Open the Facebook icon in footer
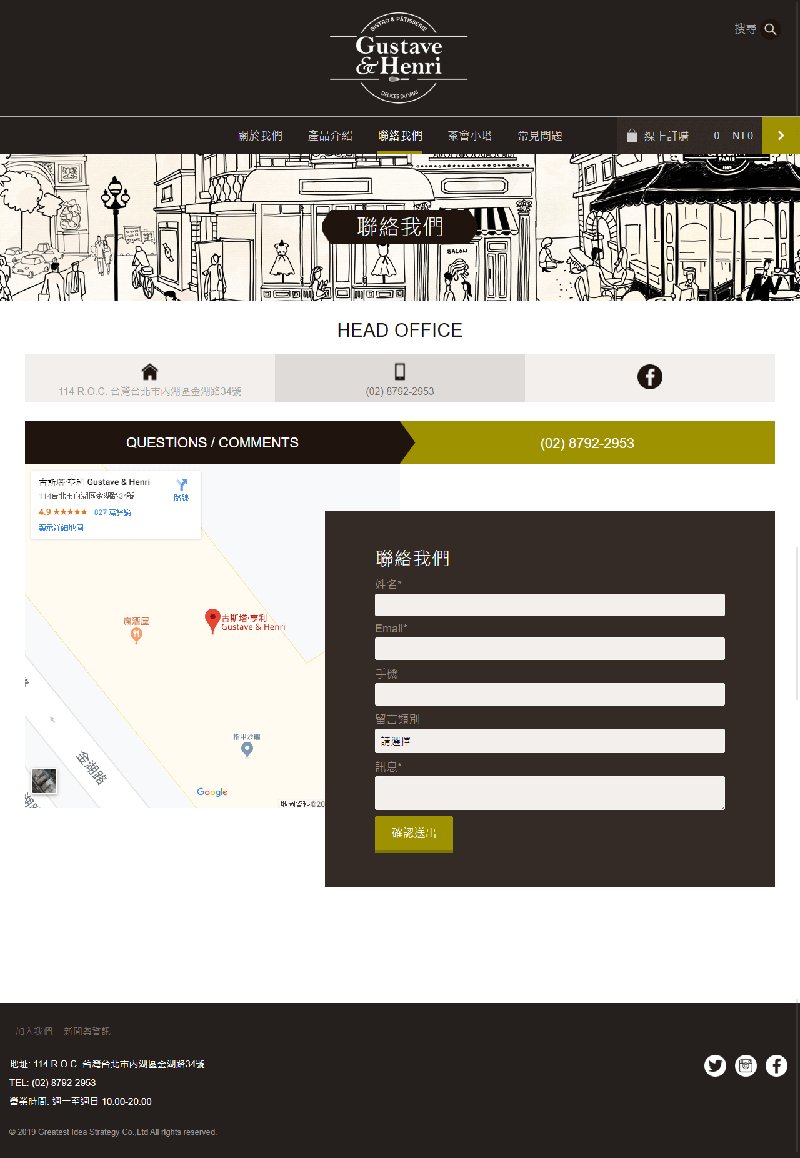 (x=776, y=1066)
